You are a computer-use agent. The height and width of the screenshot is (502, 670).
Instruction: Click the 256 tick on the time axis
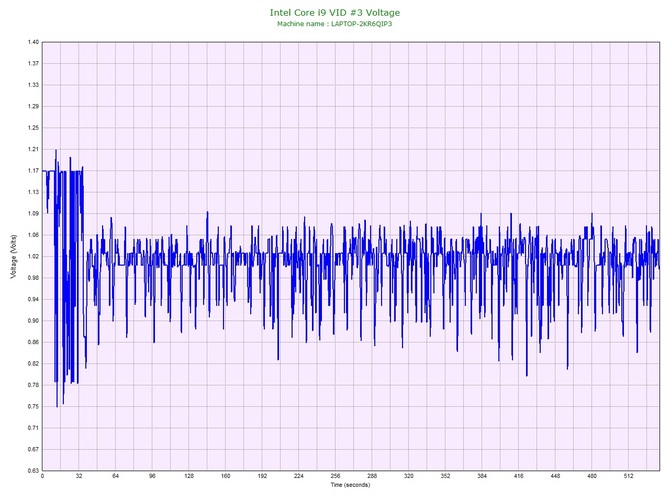pyautogui.click(x=335, y=476)
